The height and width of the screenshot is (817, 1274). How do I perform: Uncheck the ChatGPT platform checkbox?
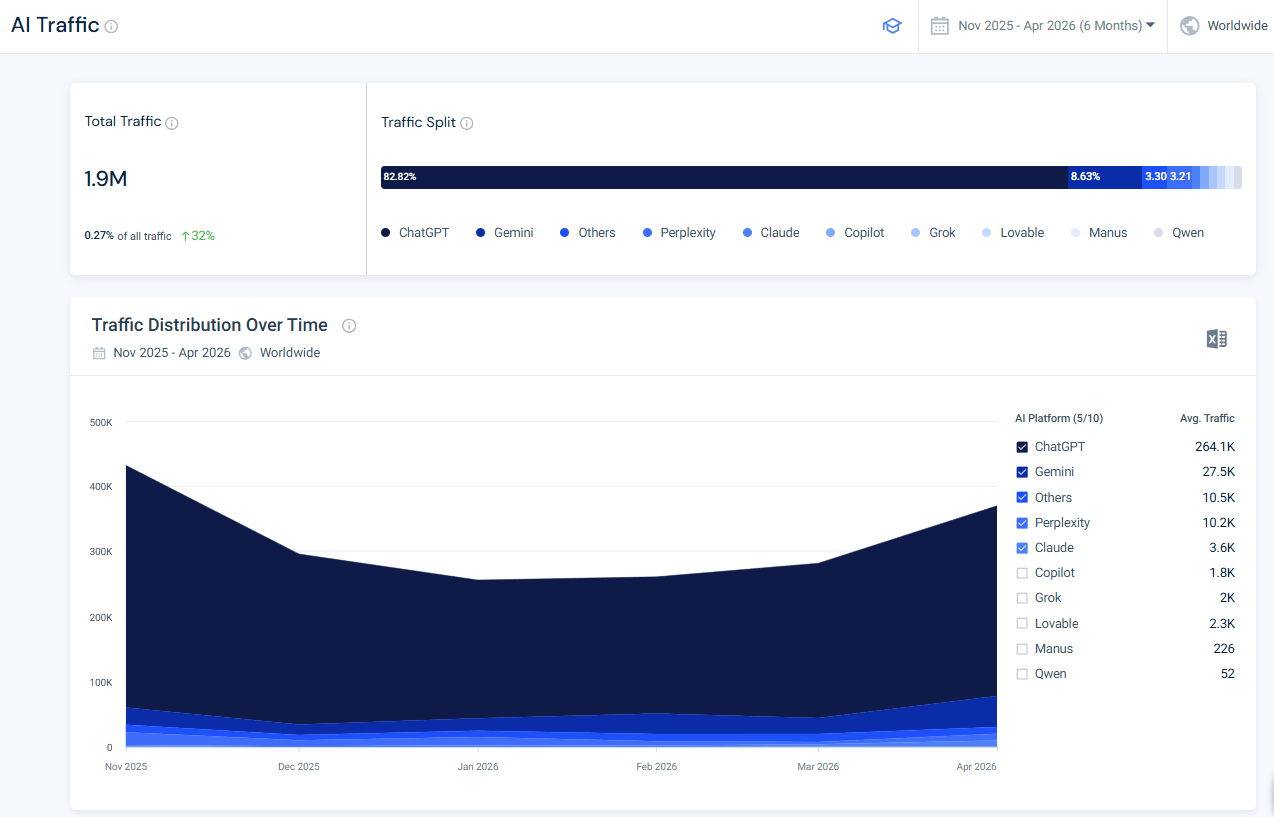pos(1022,447)
